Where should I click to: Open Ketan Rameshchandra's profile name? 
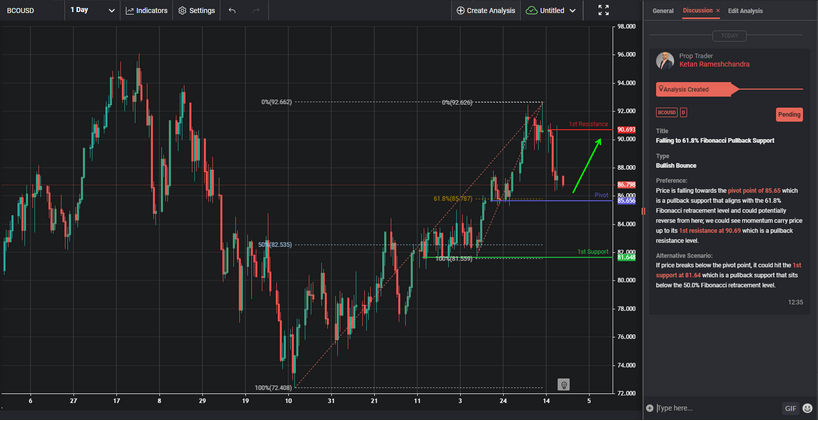point(714,64)
